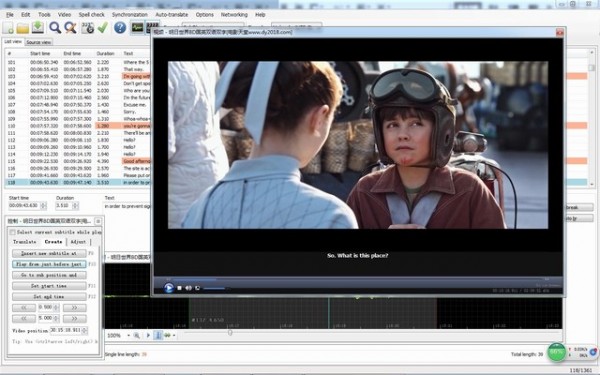Check Select current subtitle while playing
600x375 pixels.
[x=12, y=232]
